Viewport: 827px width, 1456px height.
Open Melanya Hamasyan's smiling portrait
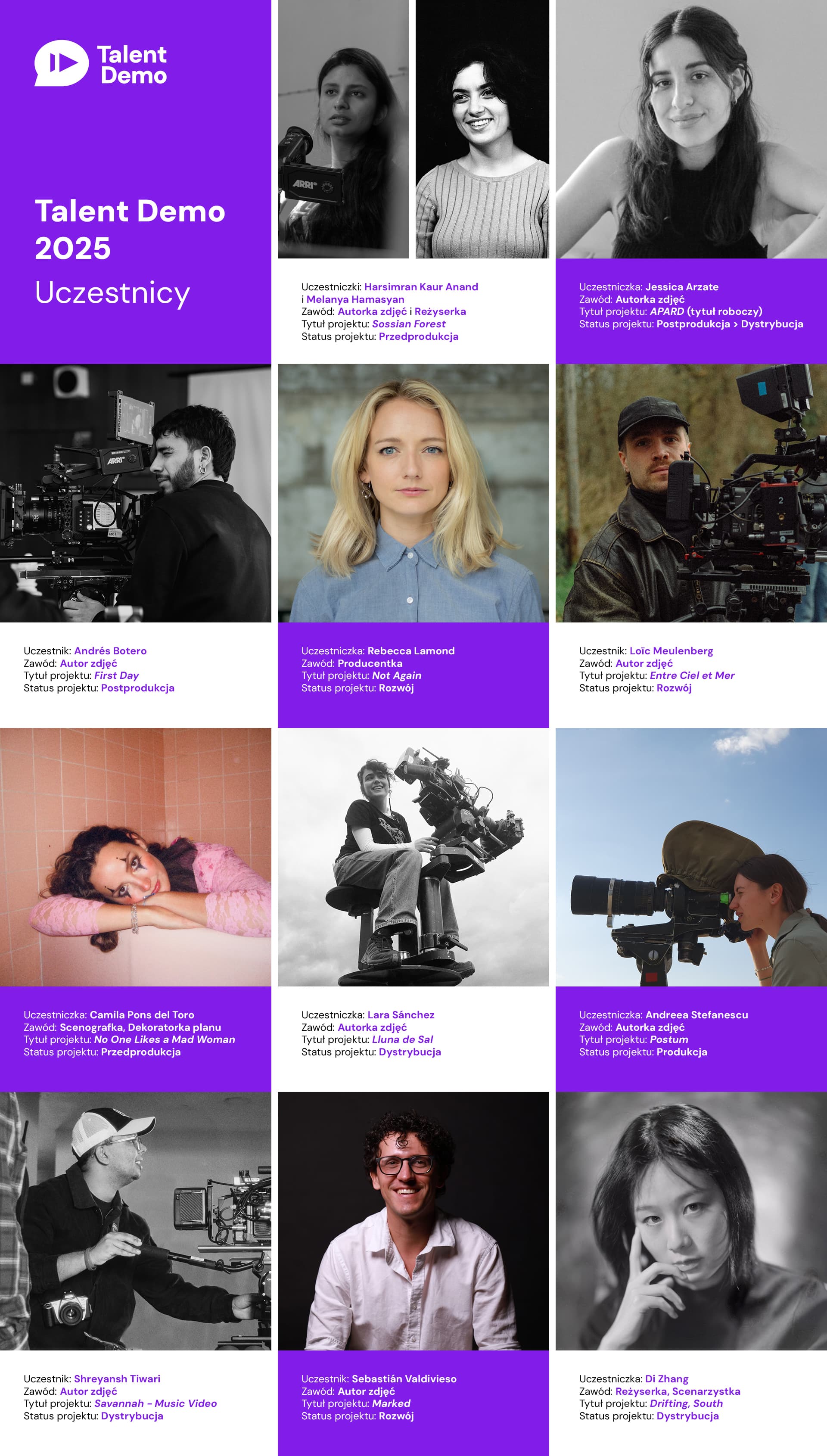pos(482,130)
